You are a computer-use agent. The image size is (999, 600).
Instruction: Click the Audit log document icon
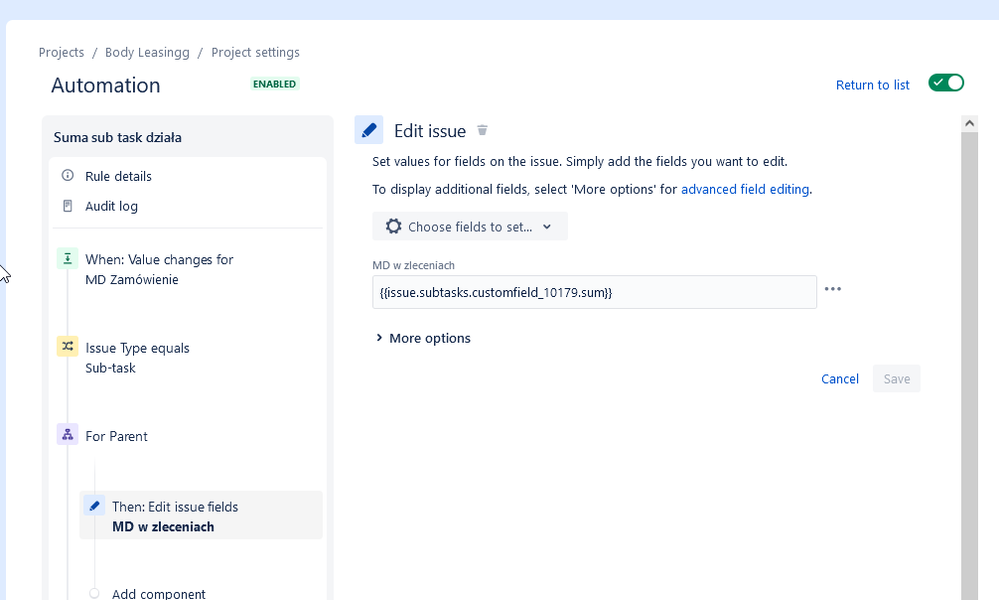(68, 206)
